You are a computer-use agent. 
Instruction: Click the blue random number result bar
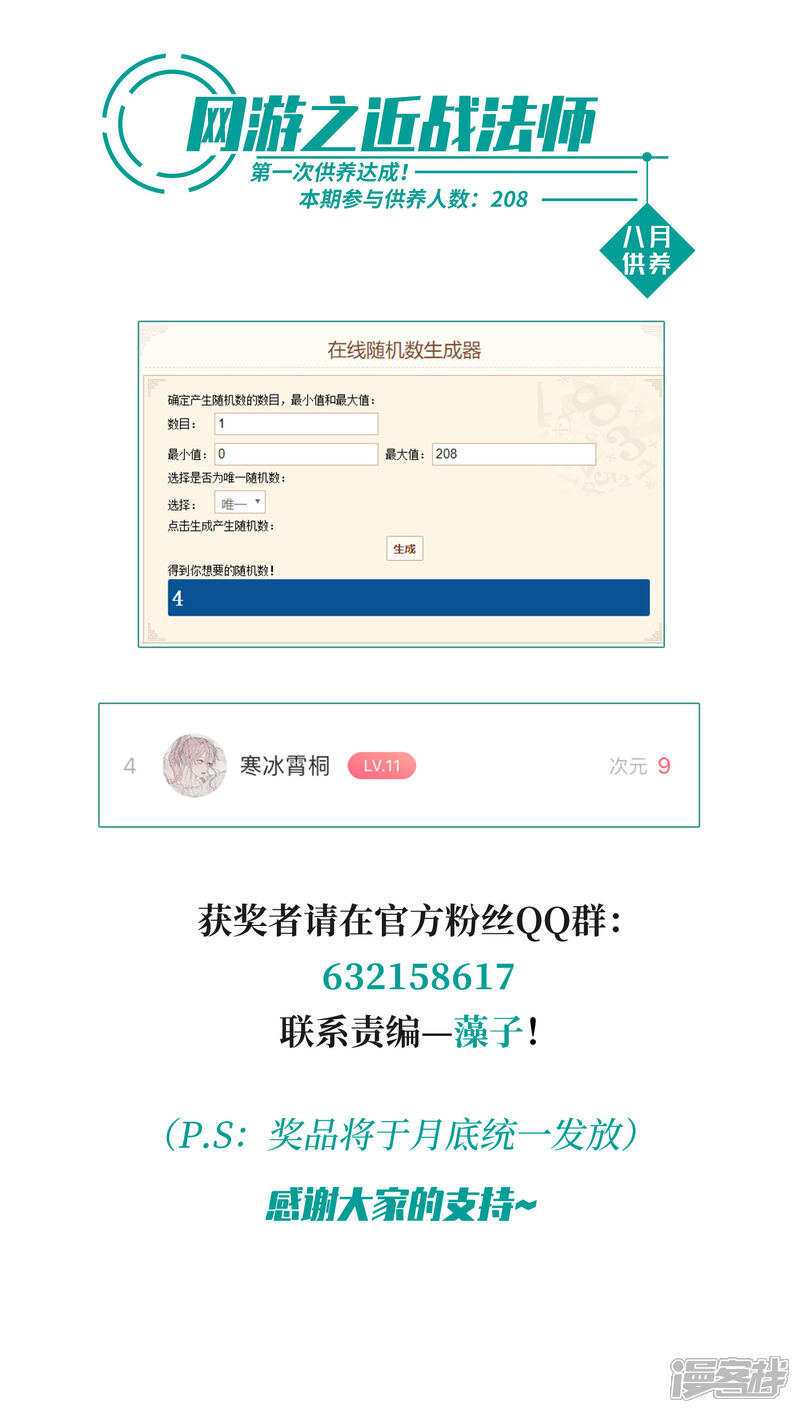(408, 598)
